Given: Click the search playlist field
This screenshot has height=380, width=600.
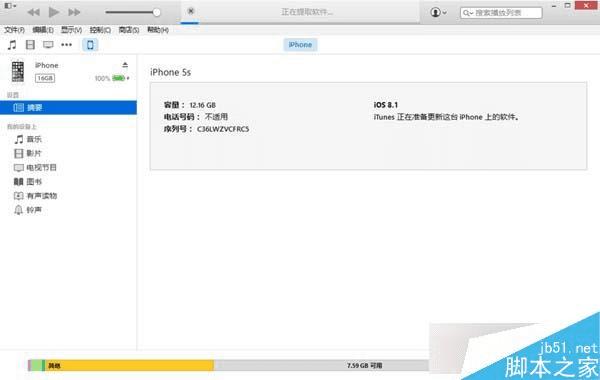Looking at the screenshot, I should tap(501, 13).
